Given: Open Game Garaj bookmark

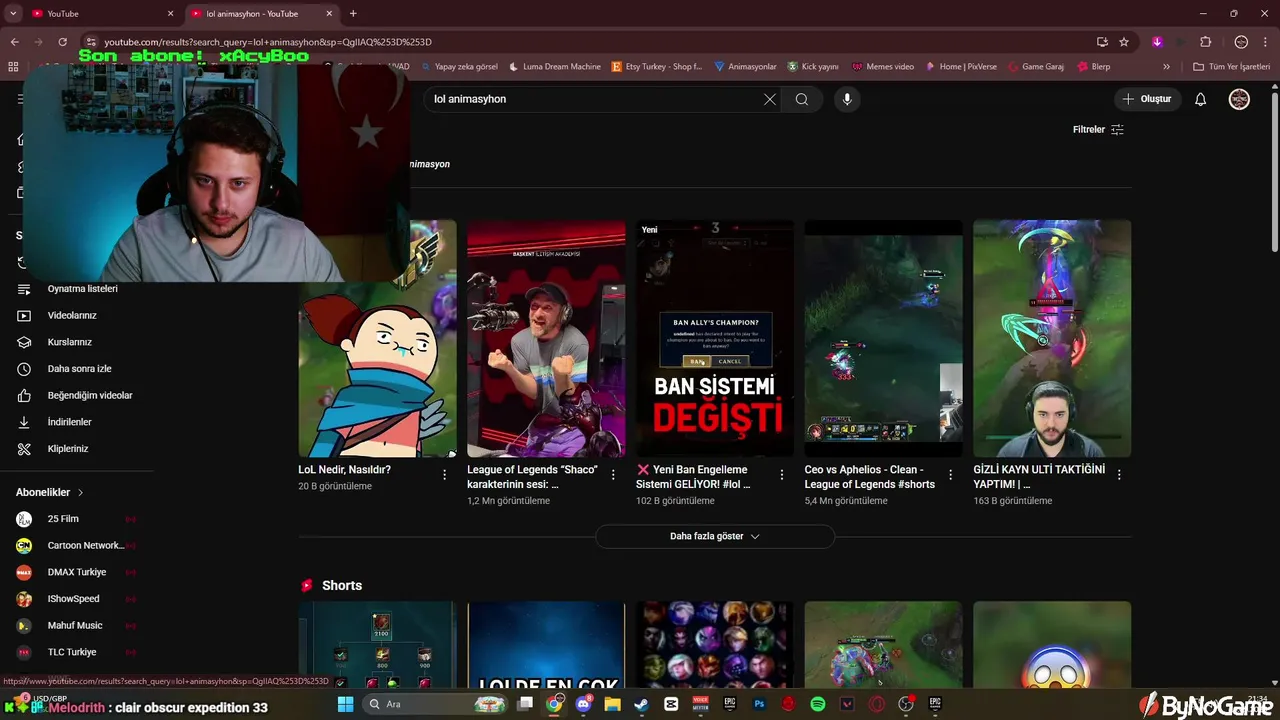Looking at the screenshot, I should (x=1035, y=67).
